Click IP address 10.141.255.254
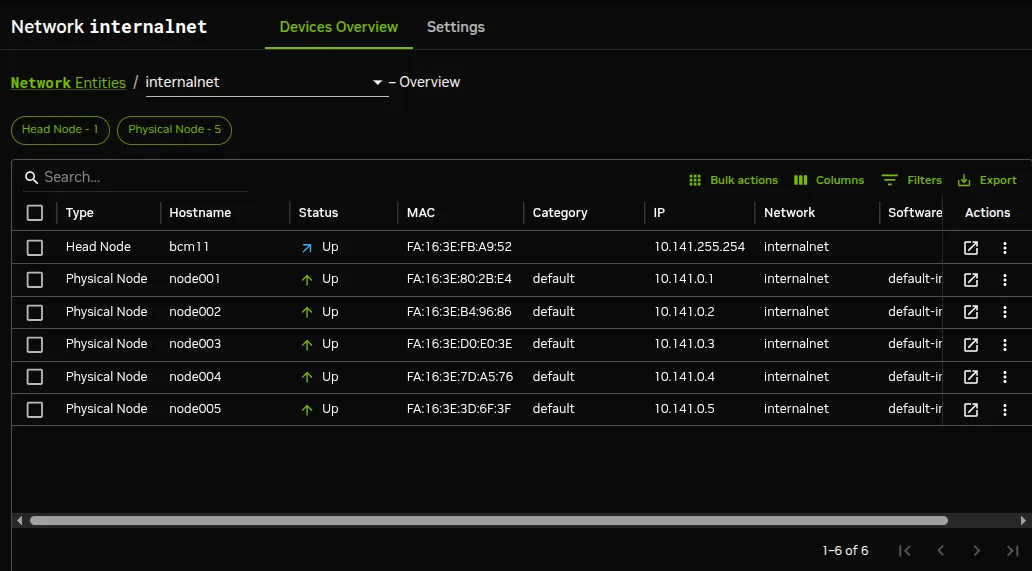1032x571 pixels. click(x=699, y=247)
